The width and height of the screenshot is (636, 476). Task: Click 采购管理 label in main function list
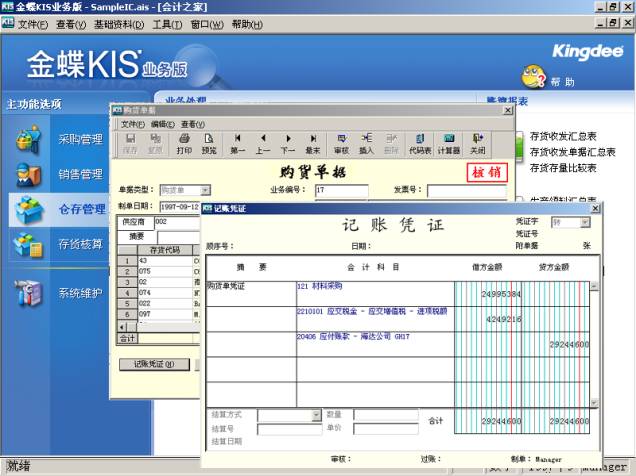[80, 139]
